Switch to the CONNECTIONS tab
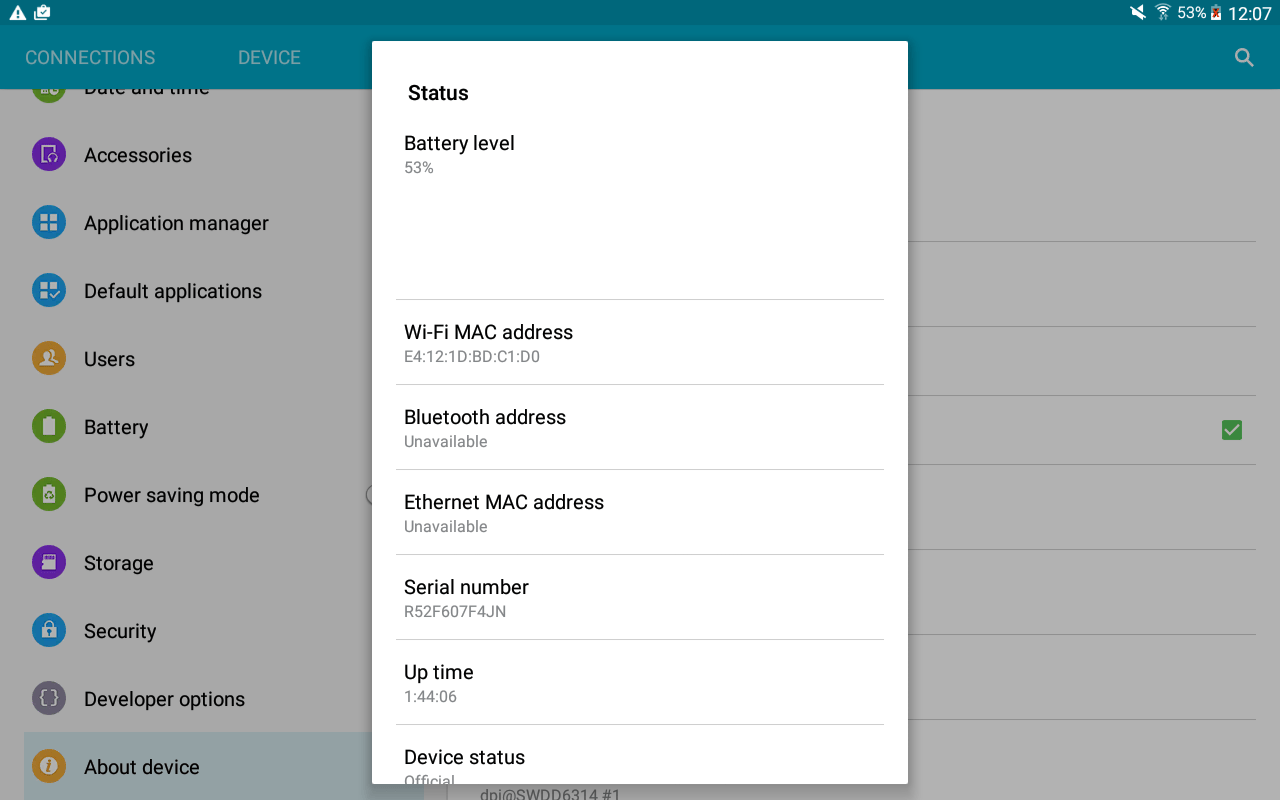The image size is (1280, 800). click(90, 57)
